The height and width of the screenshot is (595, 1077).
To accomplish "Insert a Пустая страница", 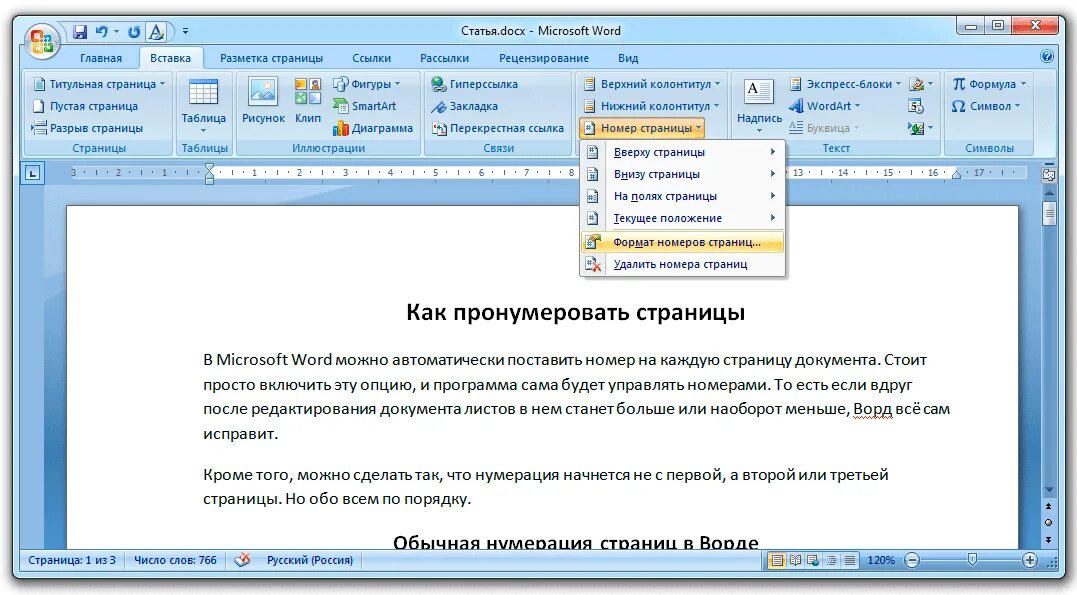I will (86, 106).
